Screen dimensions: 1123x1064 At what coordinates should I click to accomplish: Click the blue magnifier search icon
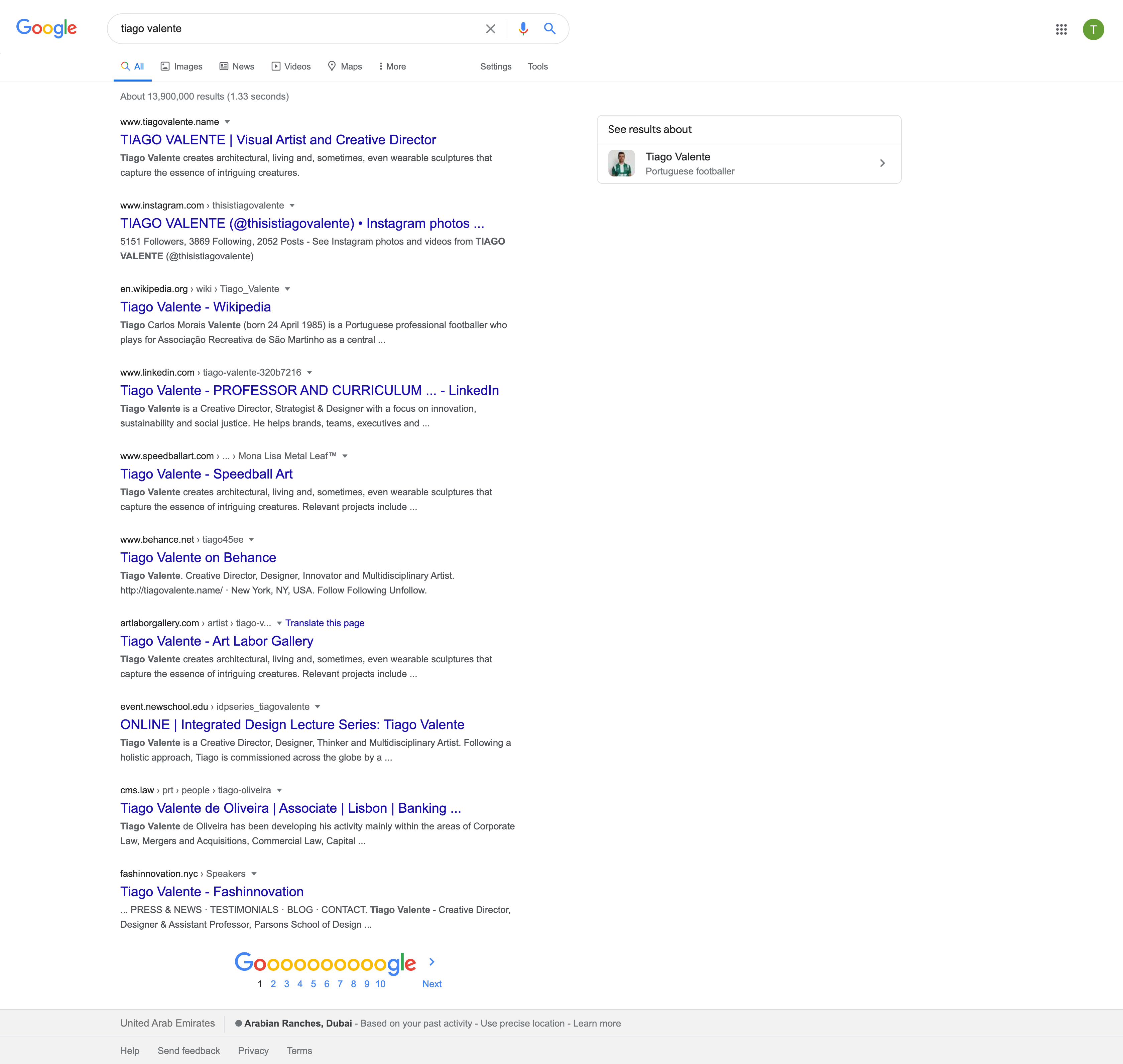click(549, 29)
